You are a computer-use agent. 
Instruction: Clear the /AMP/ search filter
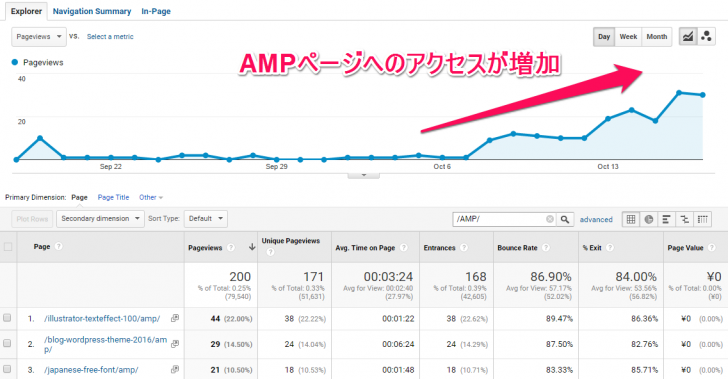550,219
